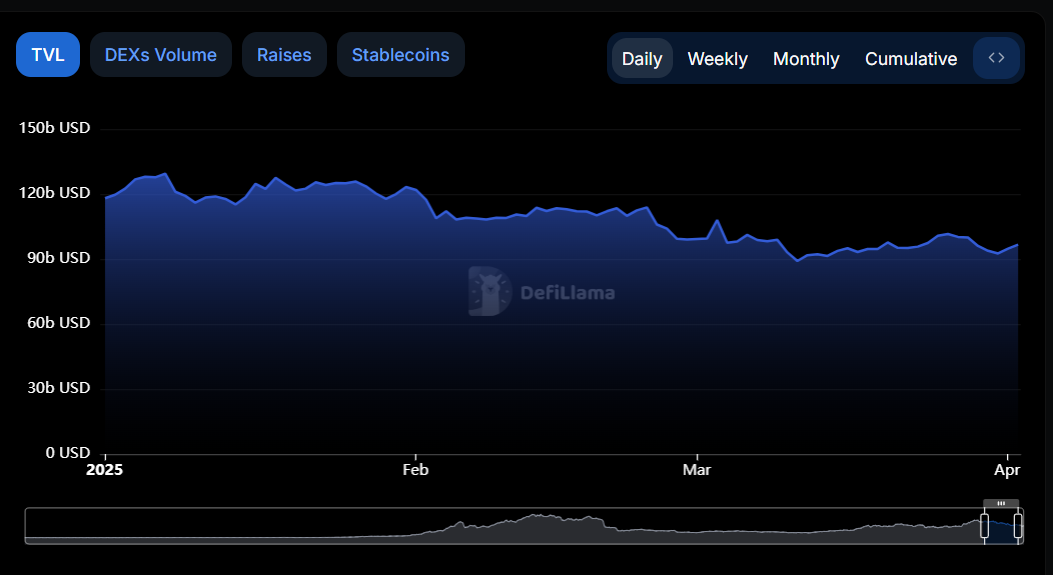Screen dimensions: 1053x575
Task: Click the 60b USD axis label
Action: [58, 323]
